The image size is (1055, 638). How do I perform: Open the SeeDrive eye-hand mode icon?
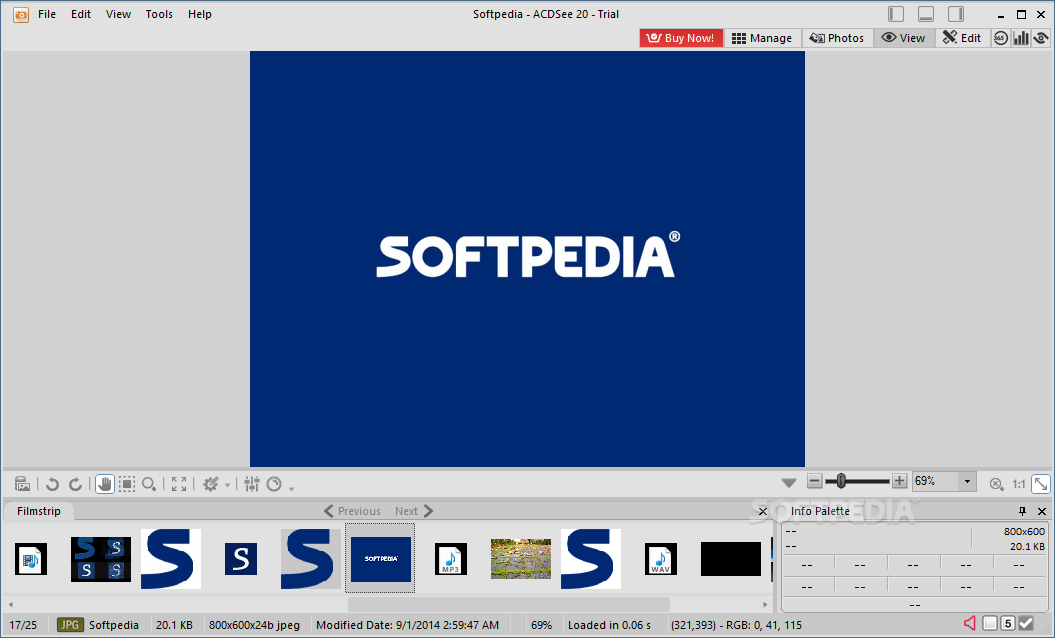click(x=1041, y=38)
